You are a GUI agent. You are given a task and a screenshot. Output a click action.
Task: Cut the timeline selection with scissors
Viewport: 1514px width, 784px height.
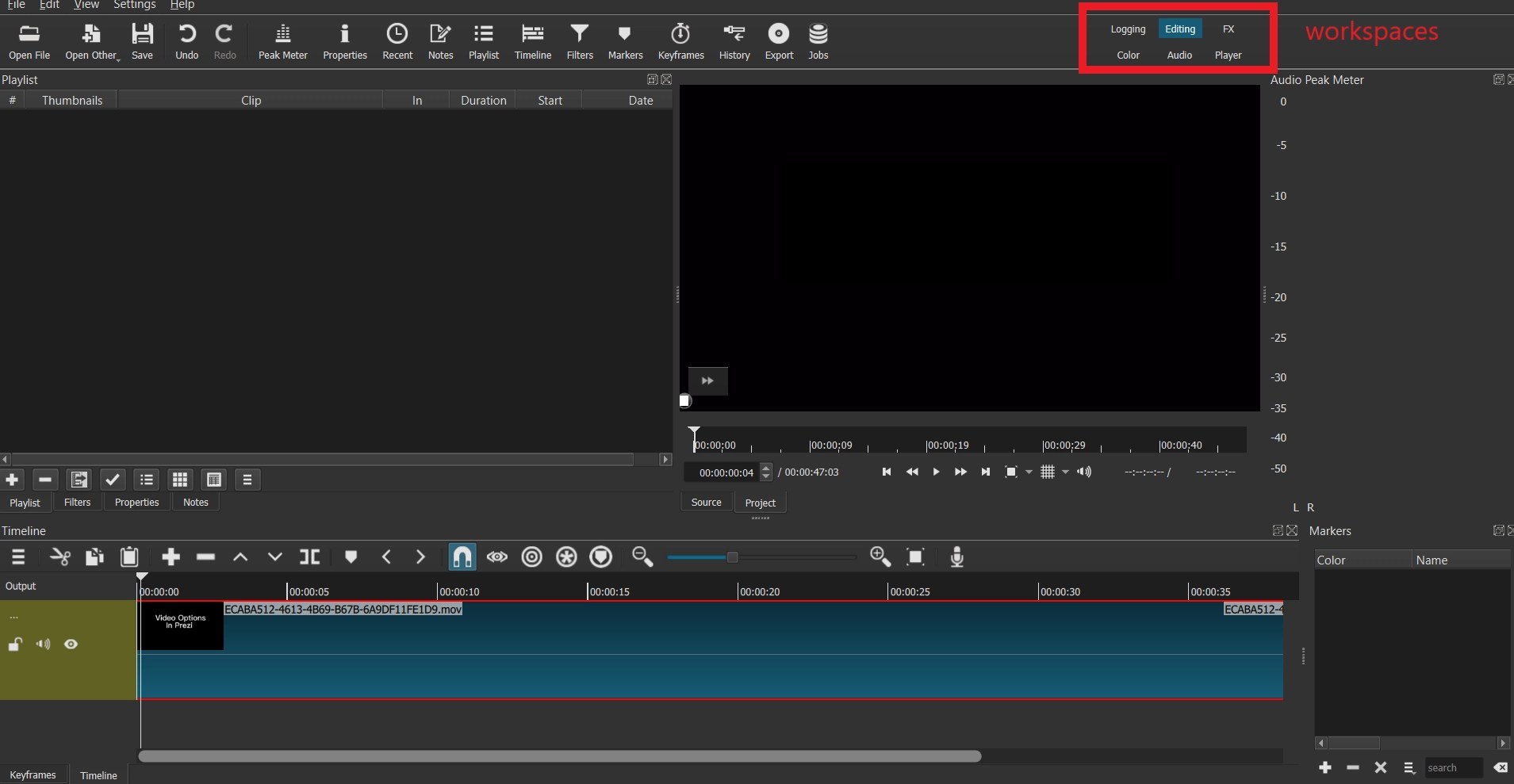(59, 557)
